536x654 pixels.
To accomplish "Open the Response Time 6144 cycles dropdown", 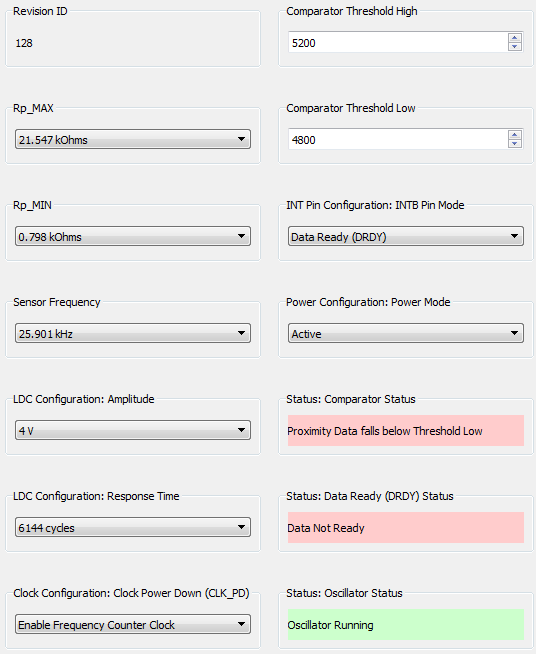I will [x=133, y=527].
